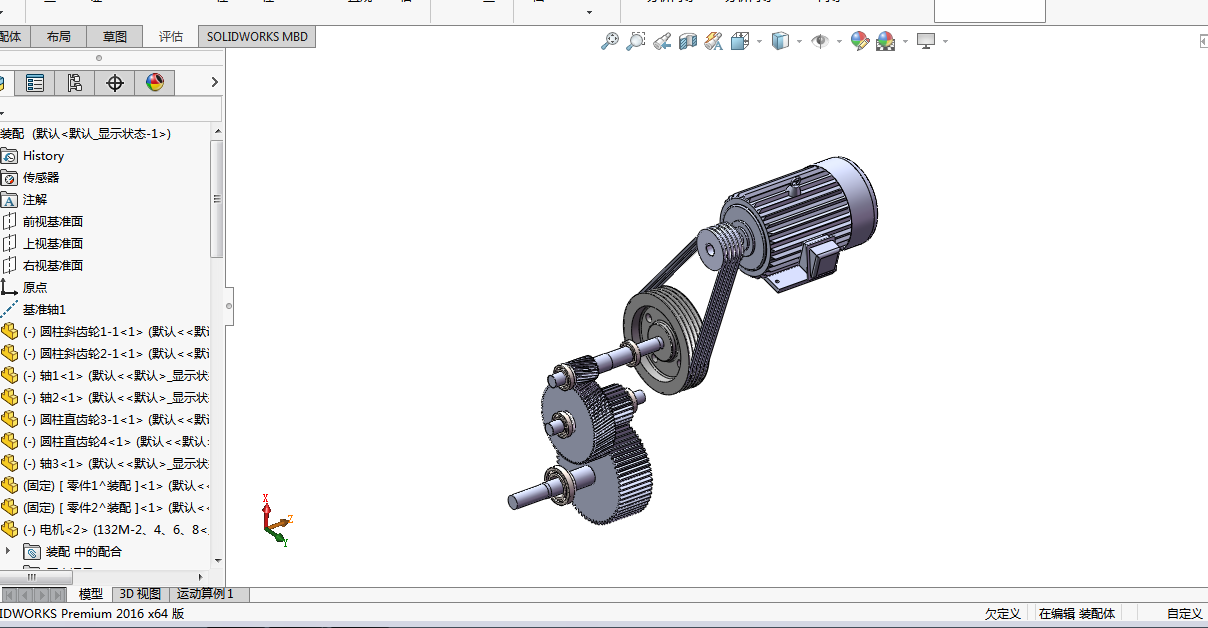
Task: Open the 评估 ribbon tab
Action: (x=171, y=37)
